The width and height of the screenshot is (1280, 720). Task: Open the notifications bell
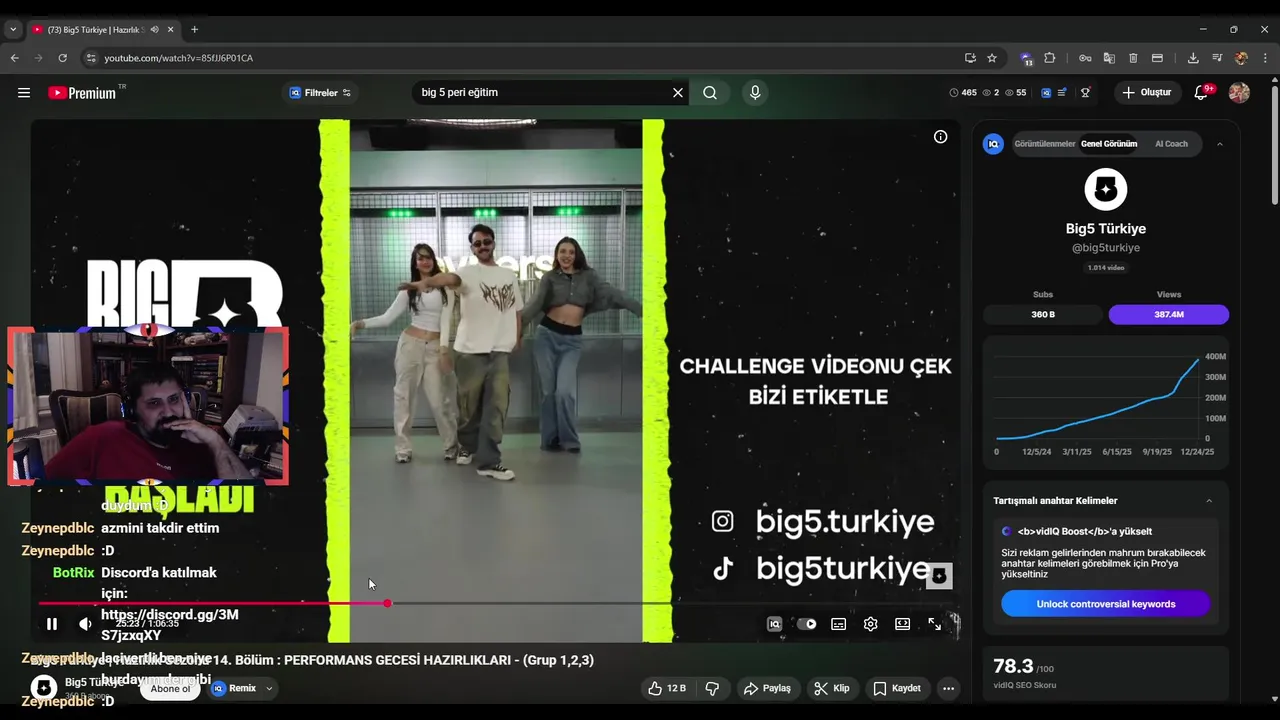(1201, 93)
